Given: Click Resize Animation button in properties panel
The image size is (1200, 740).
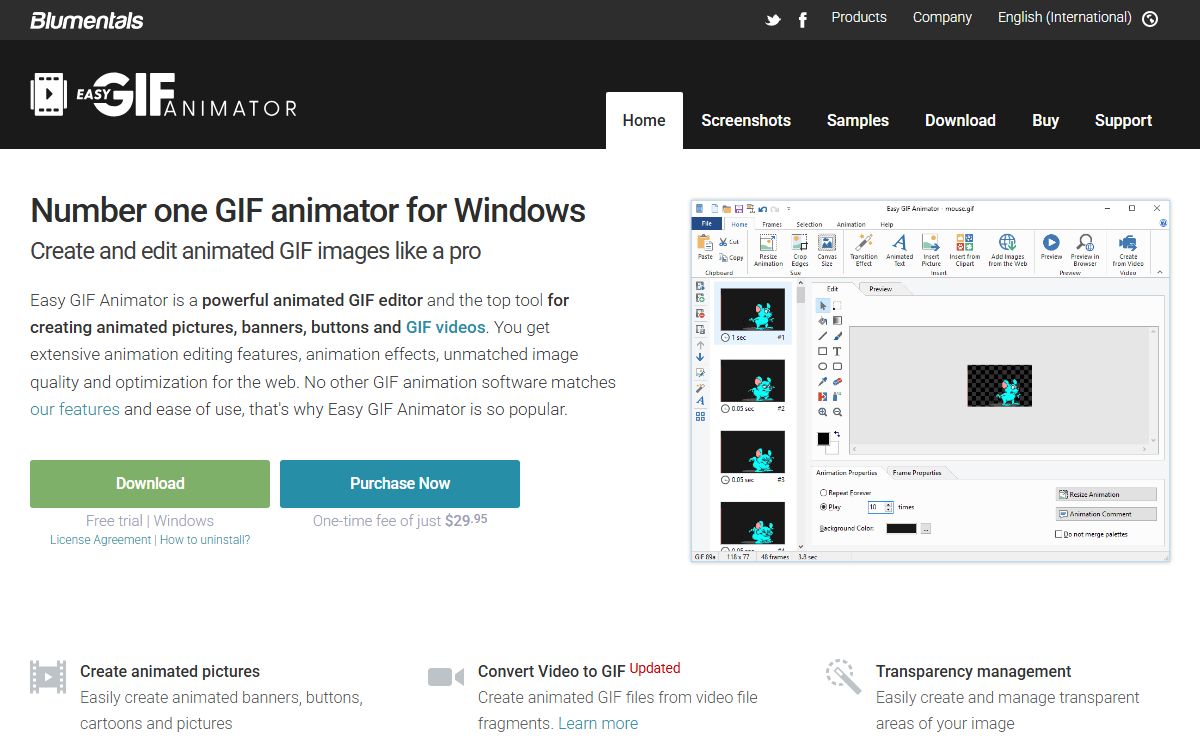Looking at the screenshot, I should (1106, 494).
